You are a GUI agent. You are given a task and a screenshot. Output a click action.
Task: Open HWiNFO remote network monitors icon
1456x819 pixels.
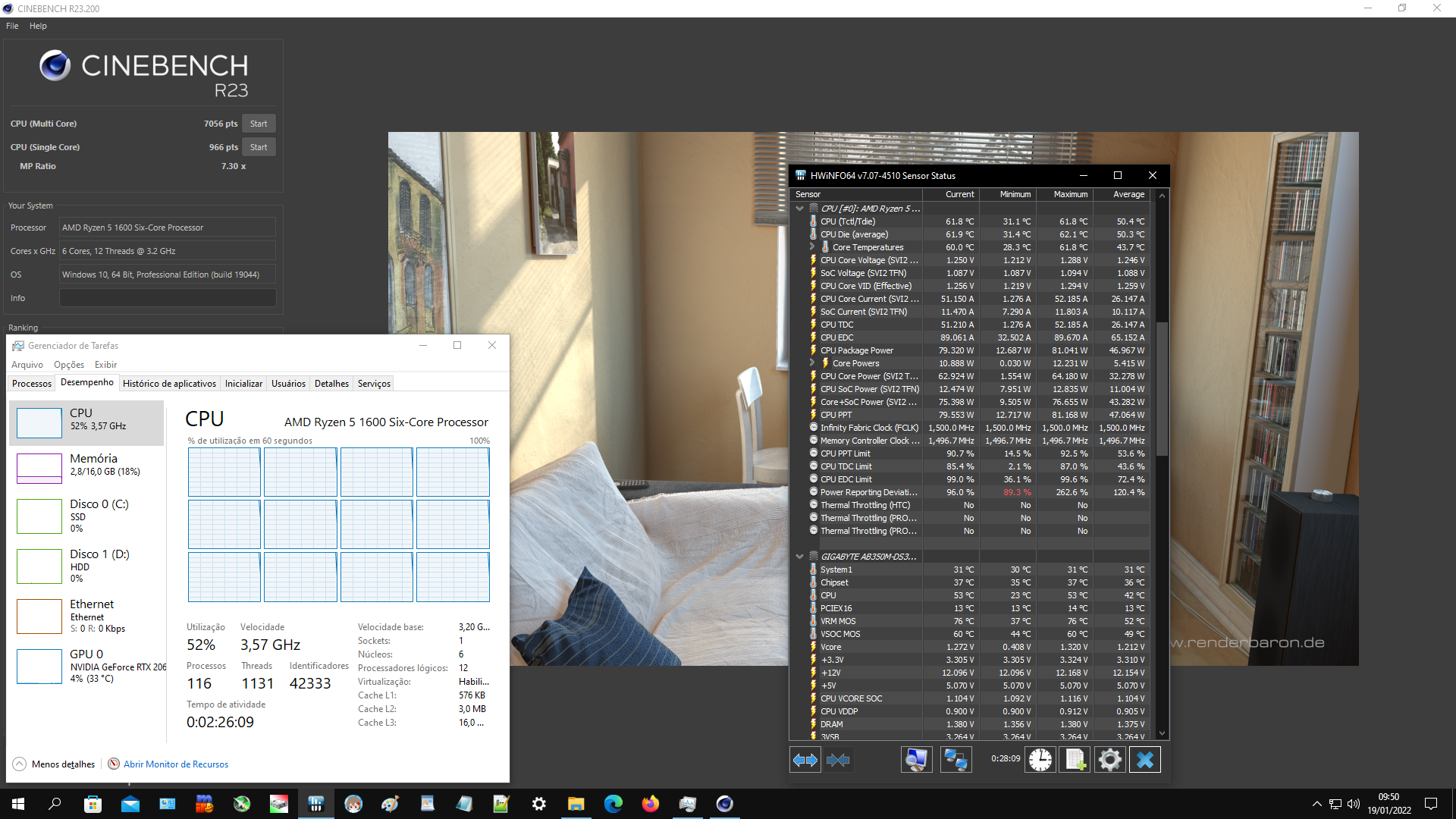955,759
